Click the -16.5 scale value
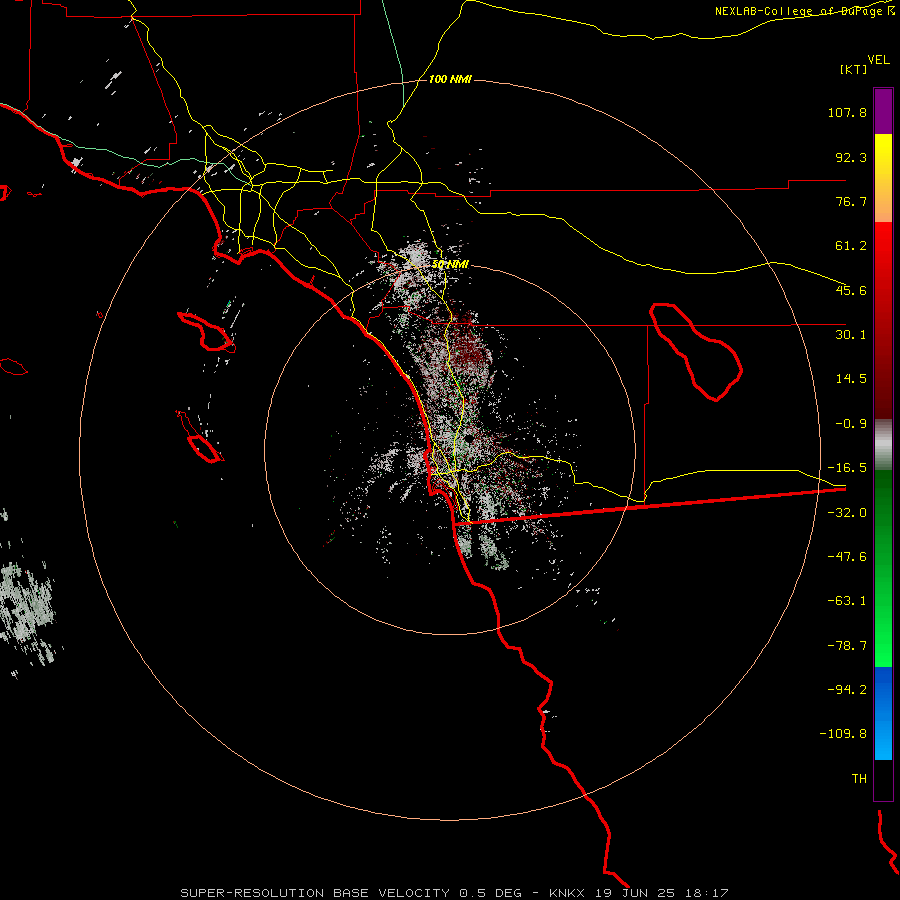 click(847, 468)
